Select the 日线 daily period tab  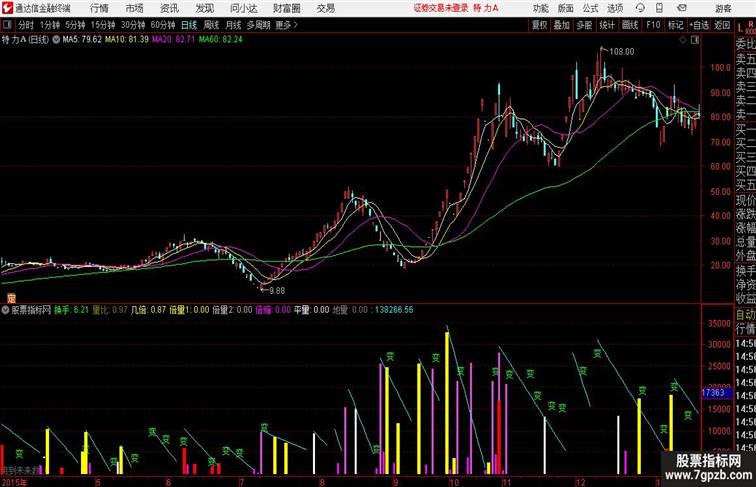189,25
